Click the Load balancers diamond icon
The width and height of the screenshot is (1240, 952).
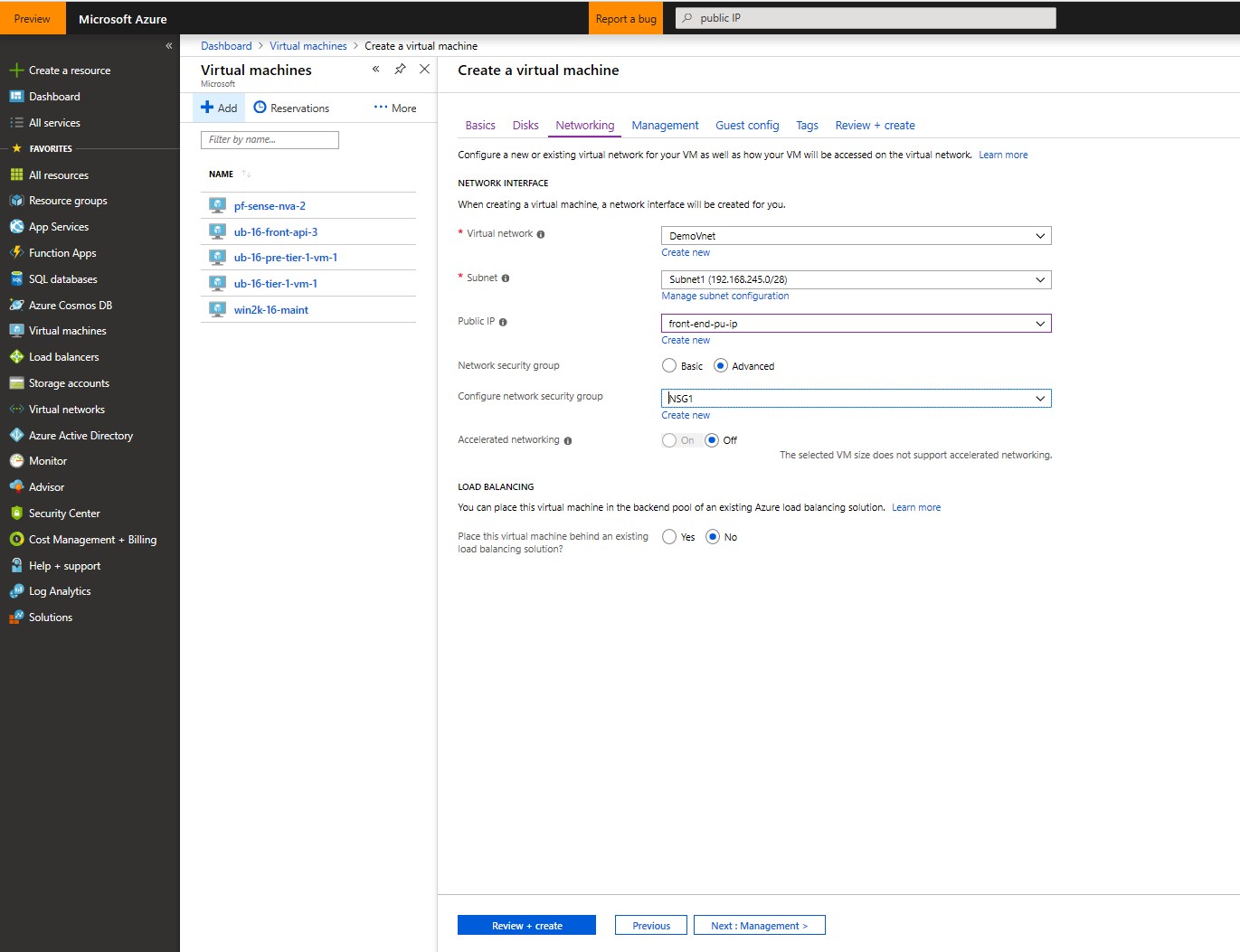(16, 357)
